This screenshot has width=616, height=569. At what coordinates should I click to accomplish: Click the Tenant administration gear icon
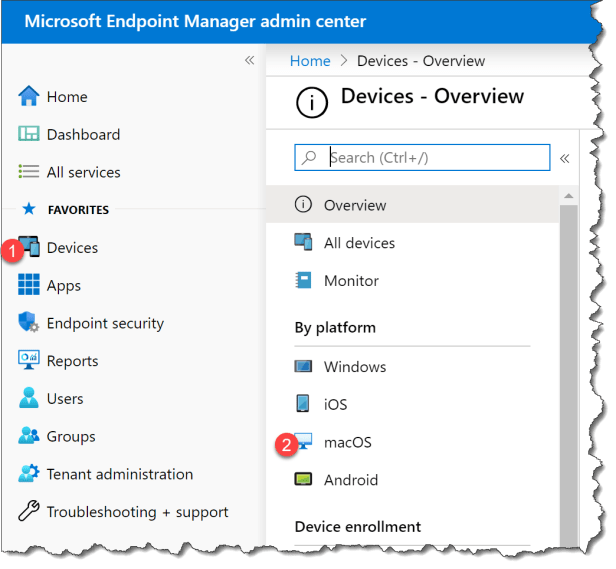tap(29, 473)
